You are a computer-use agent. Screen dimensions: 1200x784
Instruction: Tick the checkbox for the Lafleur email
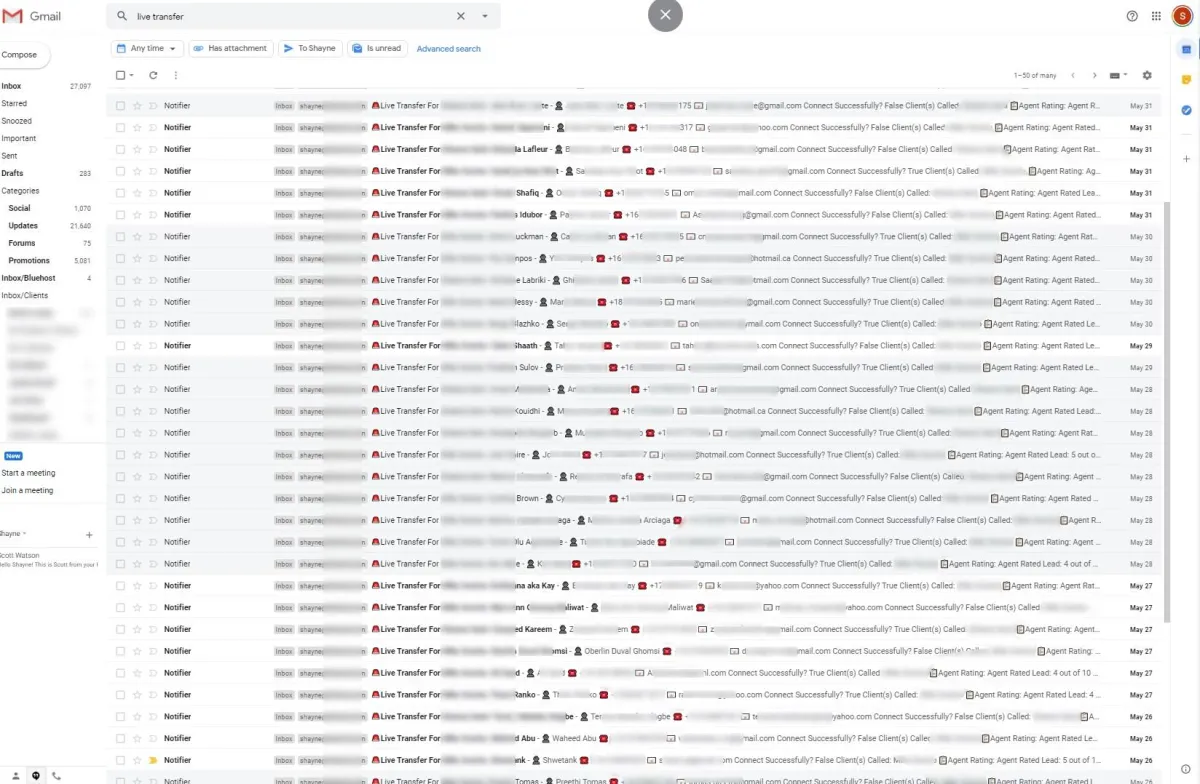tap(120, 149)
